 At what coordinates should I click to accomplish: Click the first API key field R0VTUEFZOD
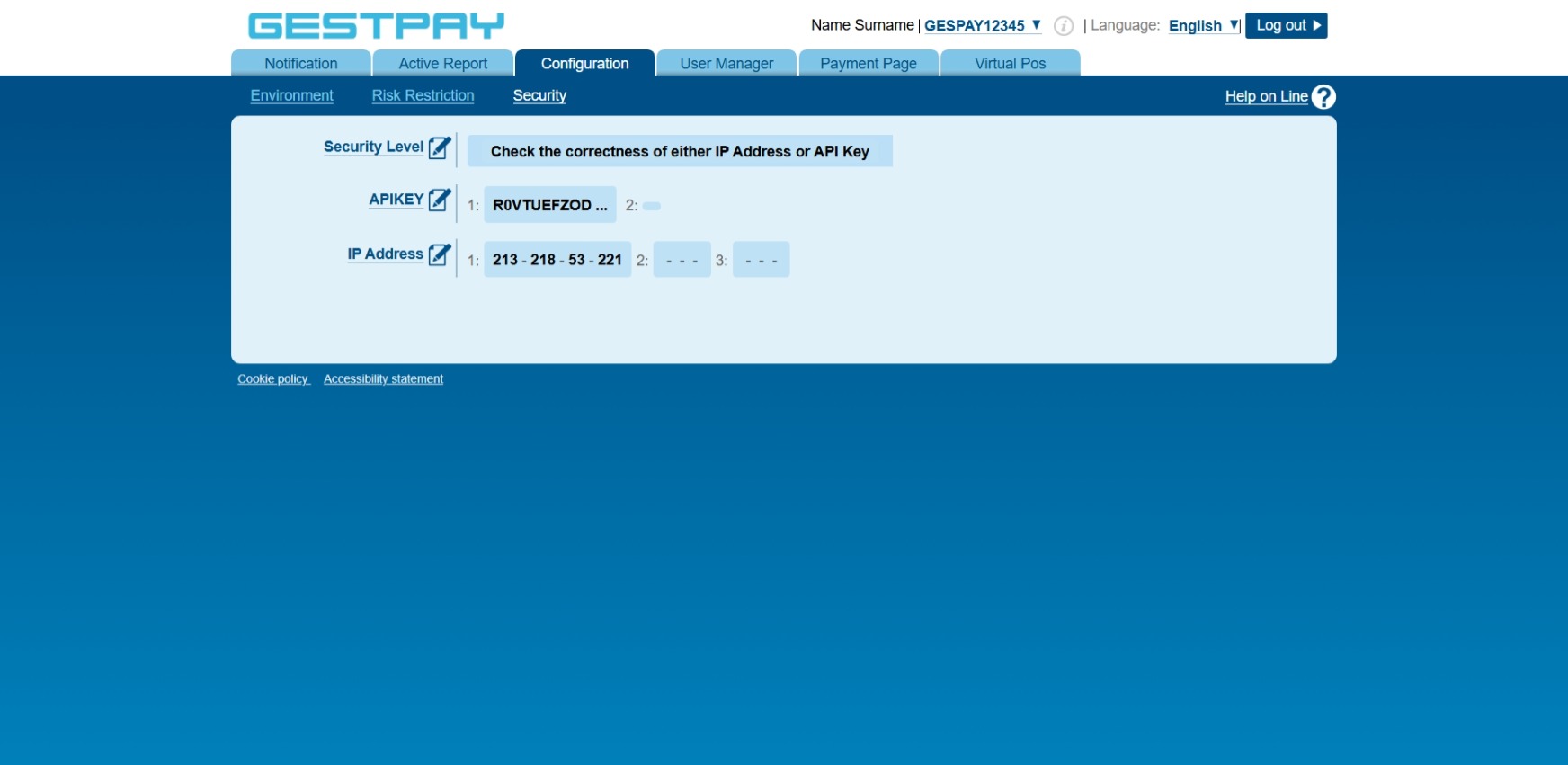(550, 205)
